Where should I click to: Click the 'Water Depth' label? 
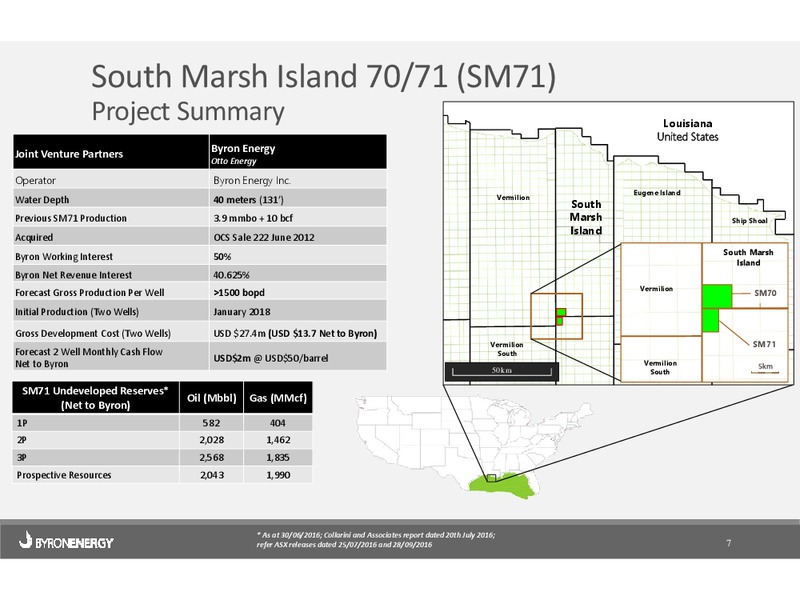[42, 200]
